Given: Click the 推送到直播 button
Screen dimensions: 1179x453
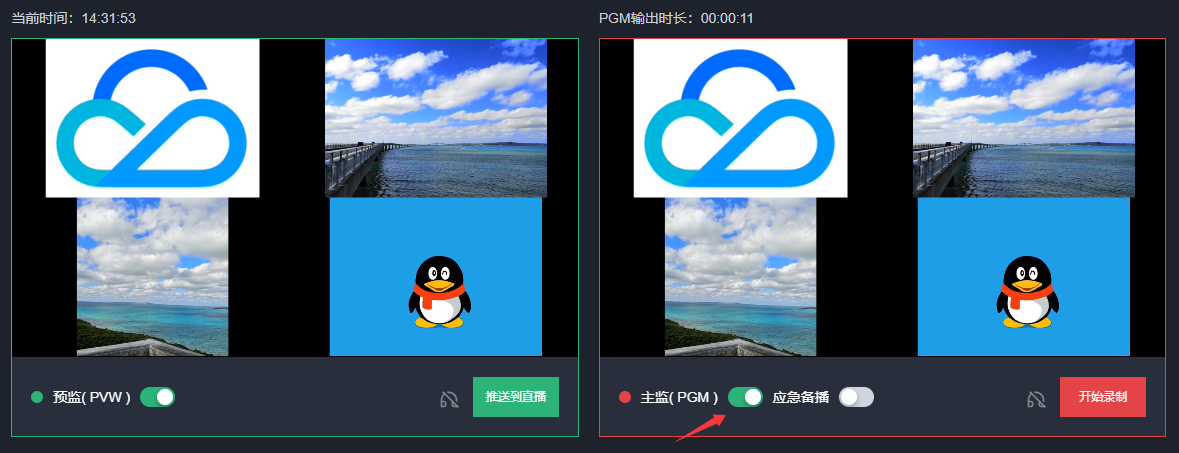Looking at the screenshot, I should point(516,397).
